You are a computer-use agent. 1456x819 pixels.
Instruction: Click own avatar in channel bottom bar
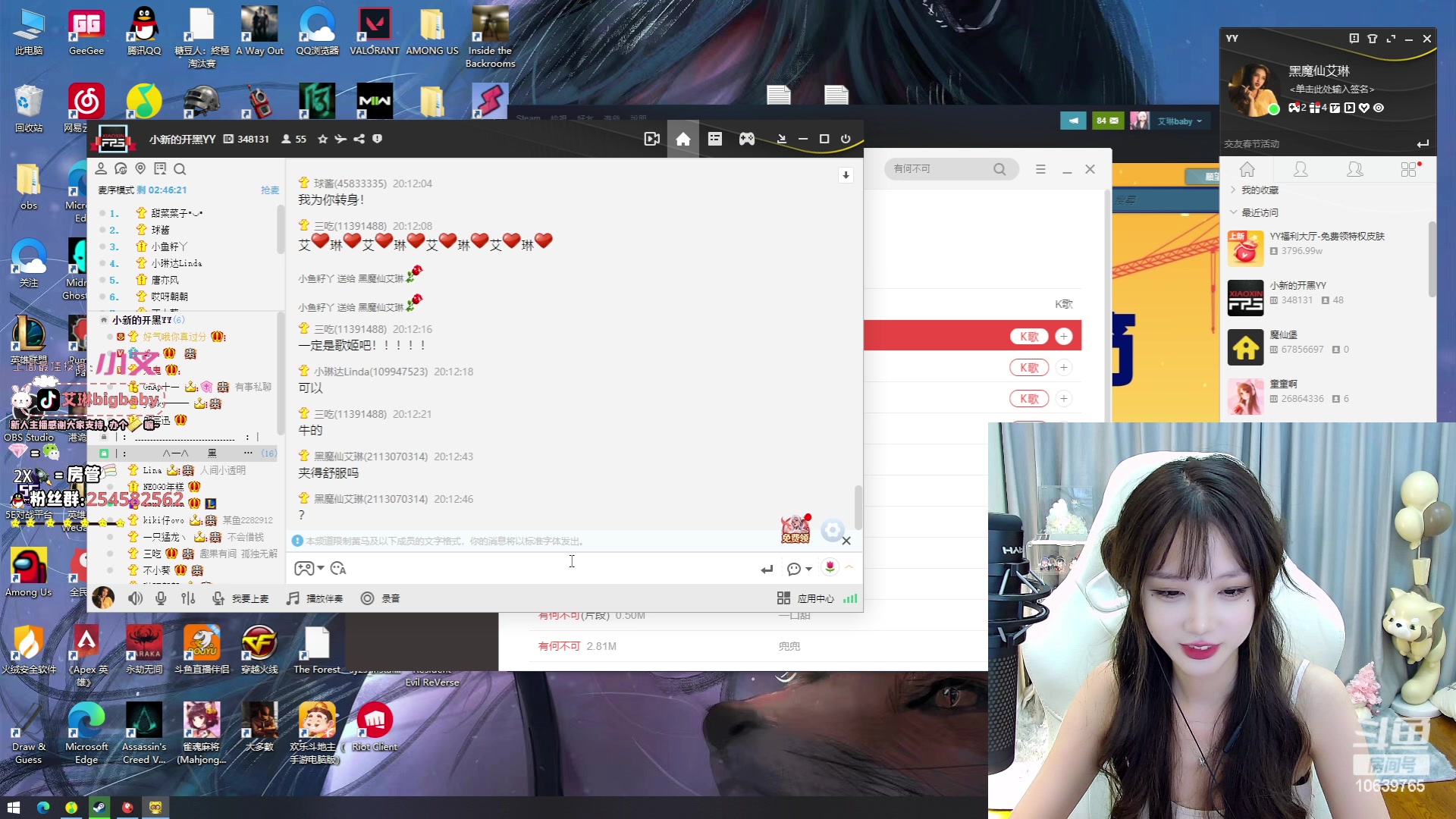click(x=103, y=598)
